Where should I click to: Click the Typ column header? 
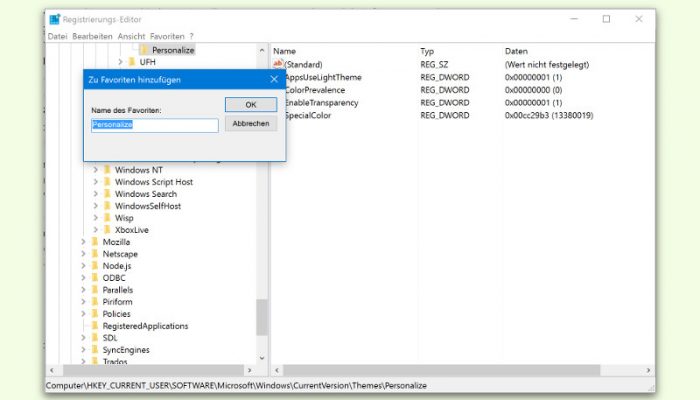pyautogui.click(x=427, y=51)
